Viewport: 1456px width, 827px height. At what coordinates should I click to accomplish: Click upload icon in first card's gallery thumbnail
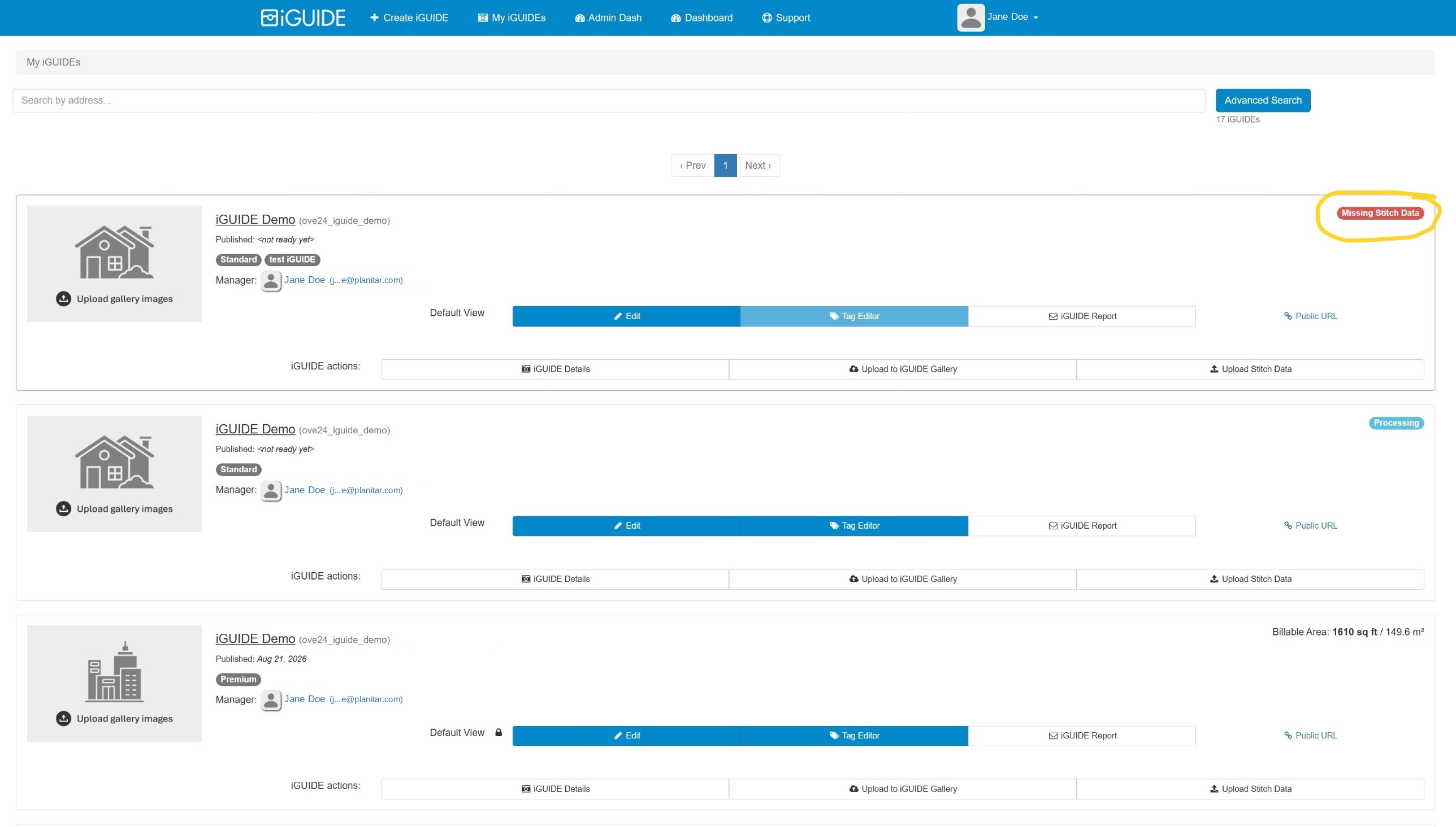click(63, 299)
